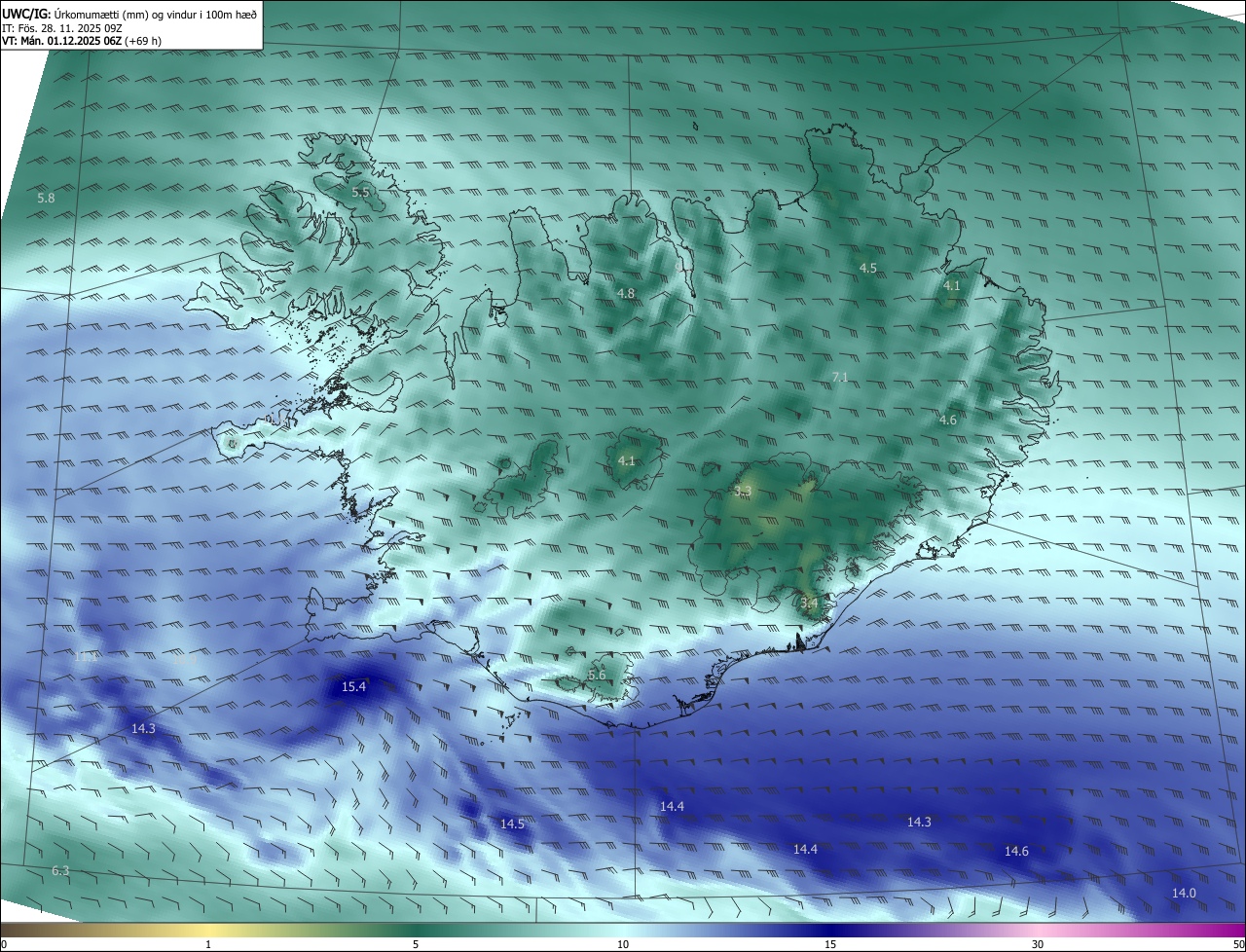Image resolution: width=1246 pixels, height=952 pixels.
Task: Click the 14.5 value label
Action: (512, 824)
